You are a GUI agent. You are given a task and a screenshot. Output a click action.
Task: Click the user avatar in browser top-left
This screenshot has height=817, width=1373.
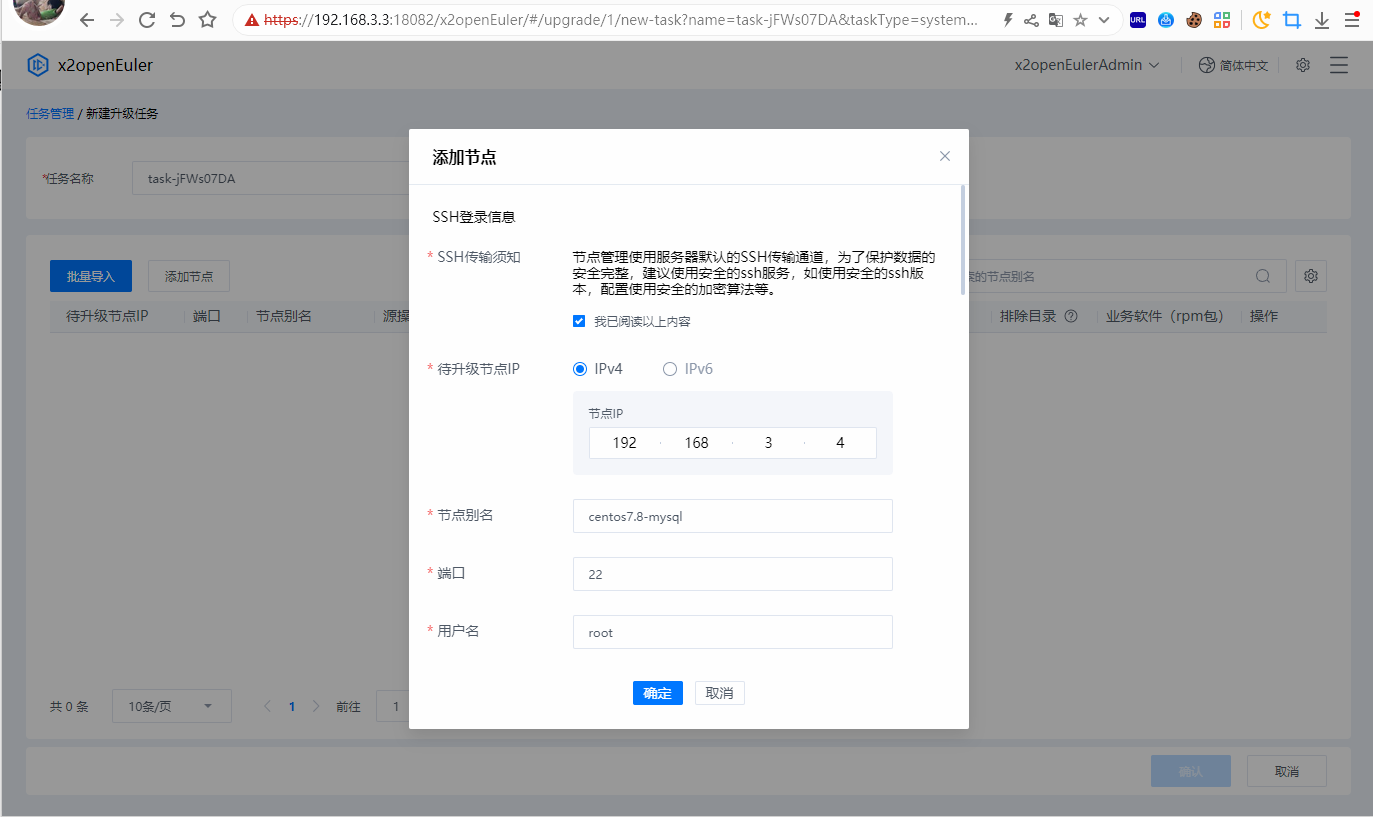40,10
